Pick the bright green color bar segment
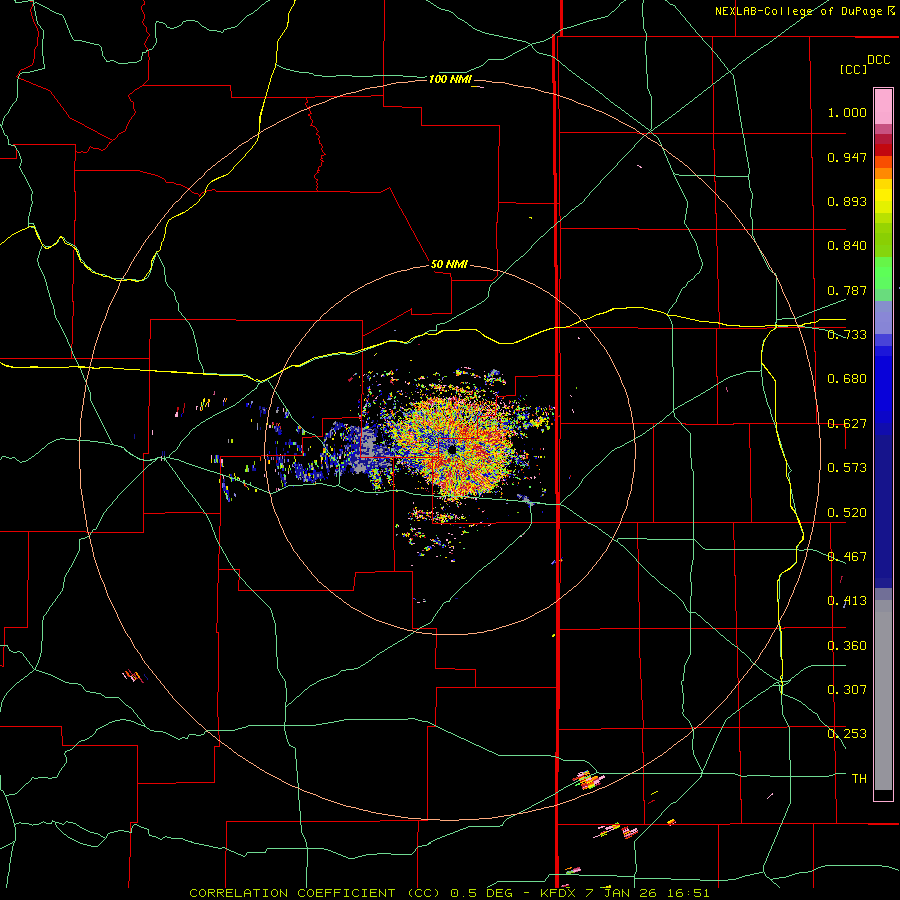Image resolution: width=900 pixels, height=900 pixels. pyautogui.click(x=883, y=273)
